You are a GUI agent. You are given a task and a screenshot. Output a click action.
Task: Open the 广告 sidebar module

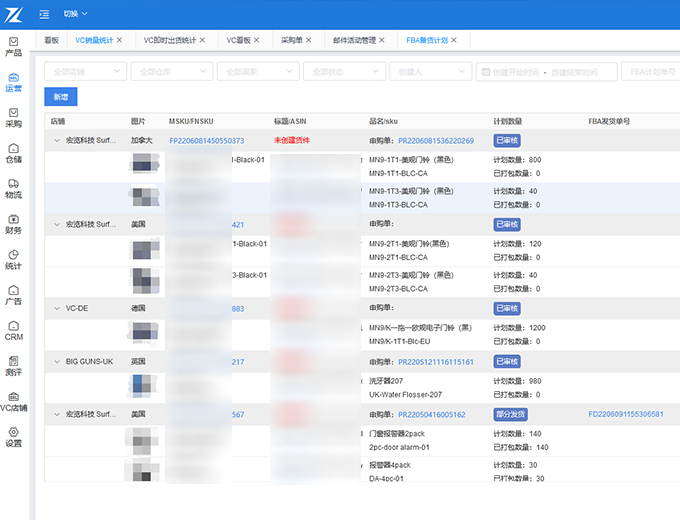13,296
